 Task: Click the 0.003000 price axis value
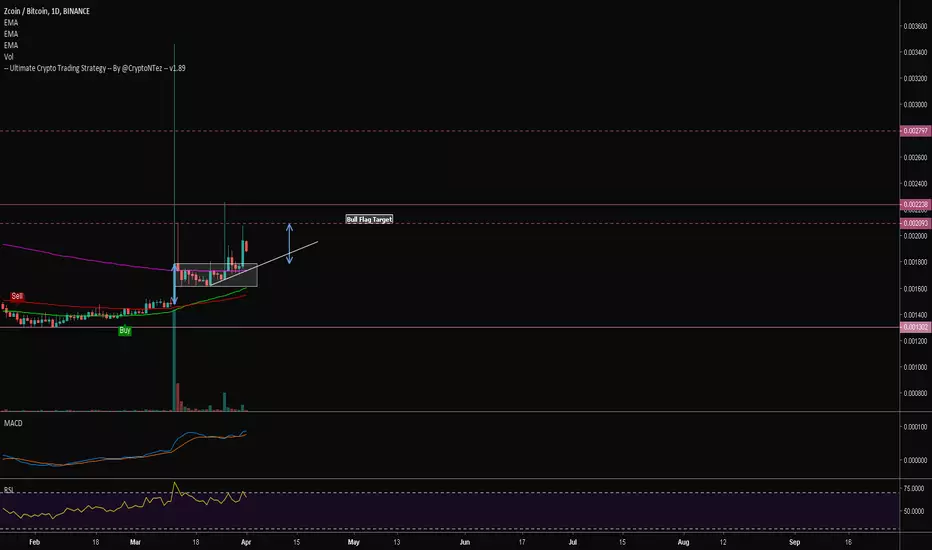(x=915, y=105)
